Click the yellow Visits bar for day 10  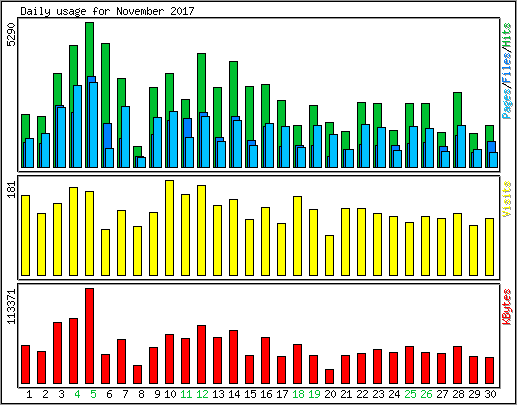coord(169,228)
